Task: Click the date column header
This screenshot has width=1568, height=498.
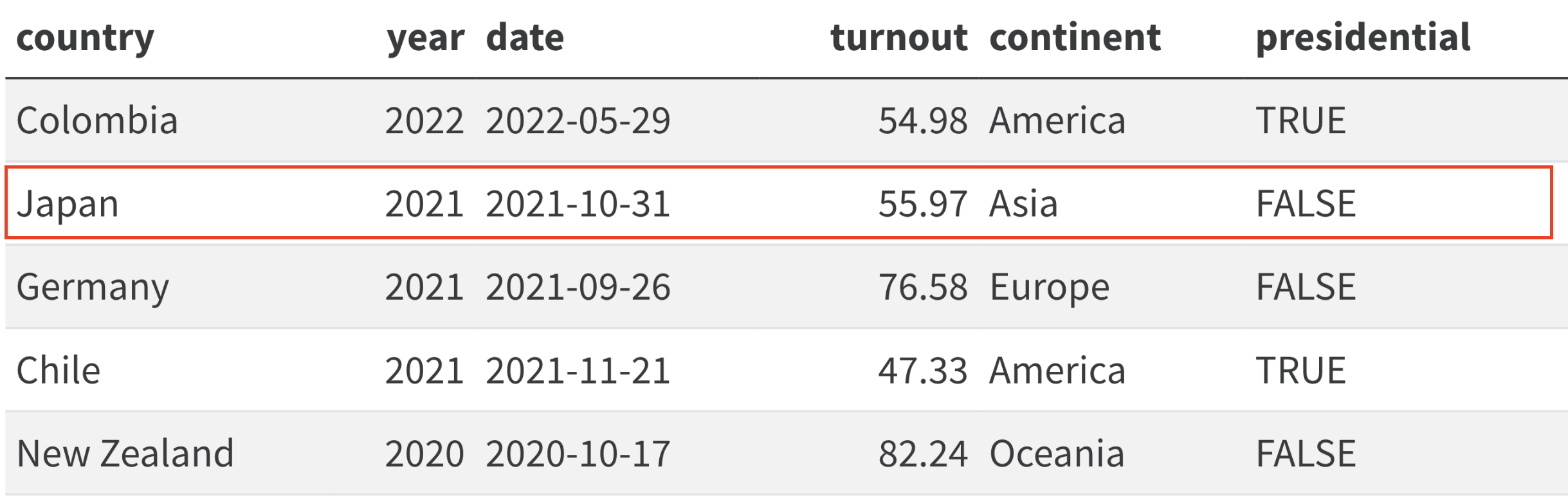Action: (x=525, y=37)
